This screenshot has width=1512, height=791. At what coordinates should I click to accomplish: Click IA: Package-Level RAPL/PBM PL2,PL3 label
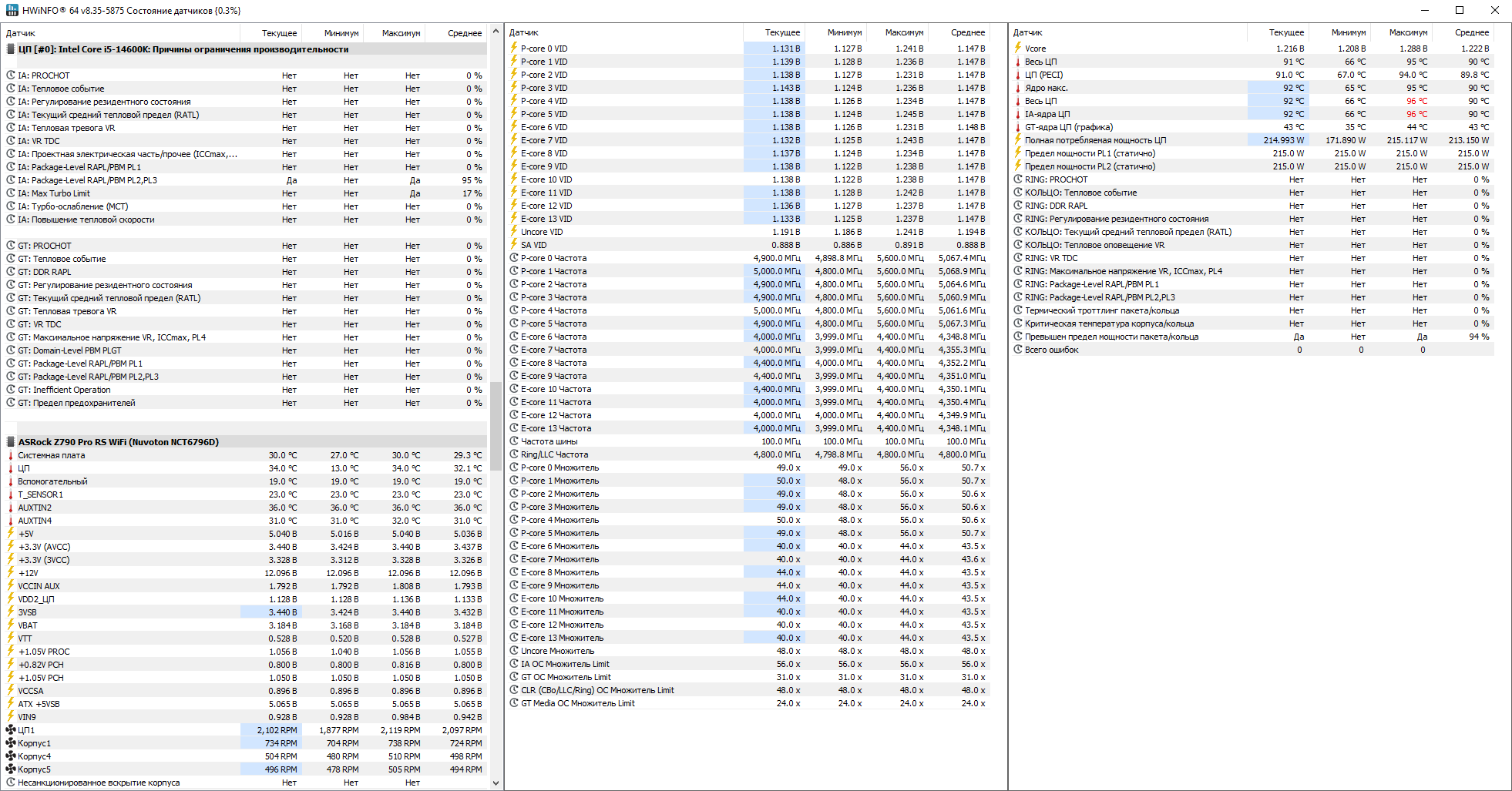[88, 180]
